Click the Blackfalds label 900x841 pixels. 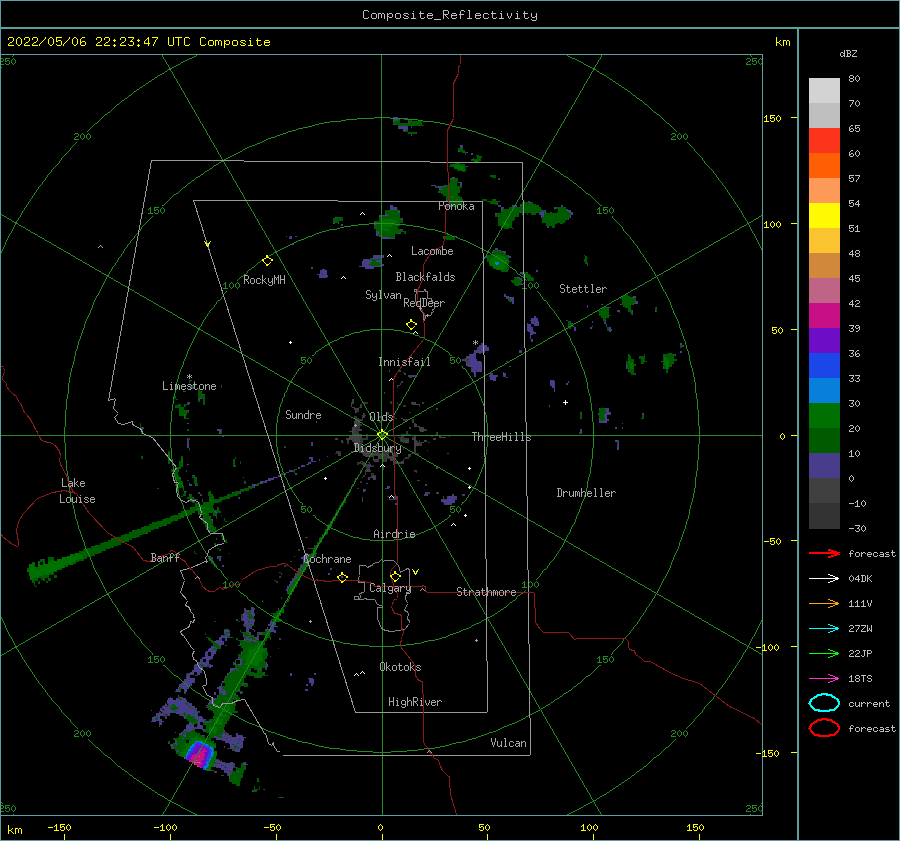pos(425,277)
